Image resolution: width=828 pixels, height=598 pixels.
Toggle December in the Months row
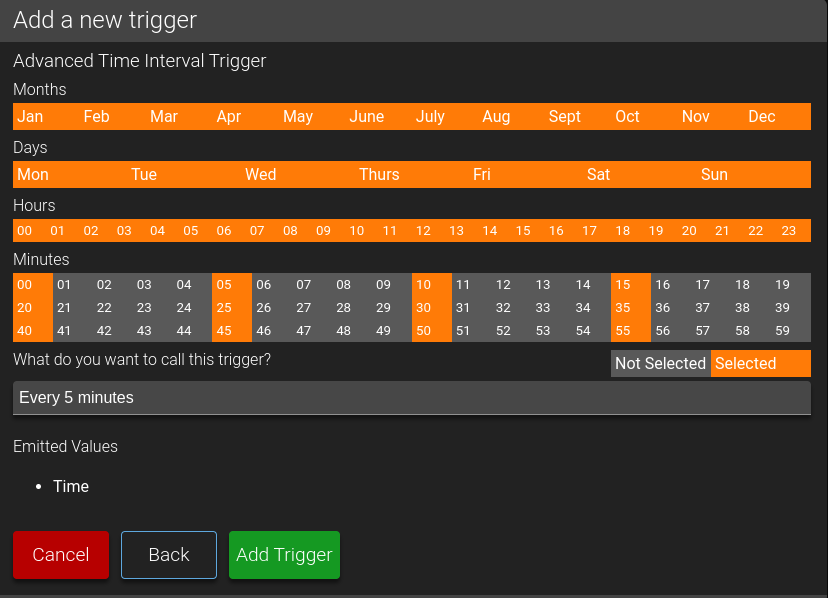(762, 117)
